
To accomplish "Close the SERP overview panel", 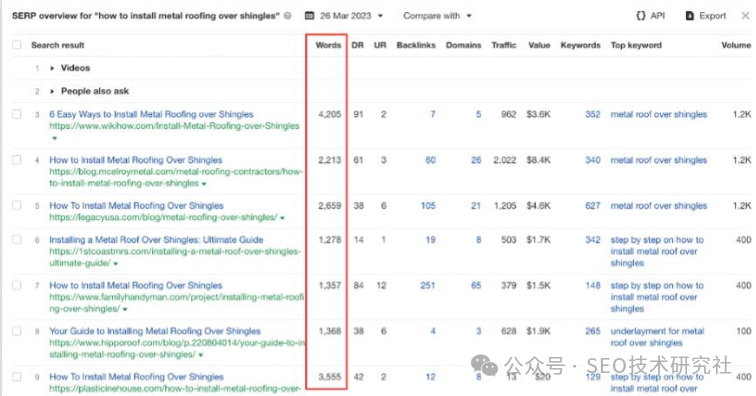I will (x=745, y=16).
